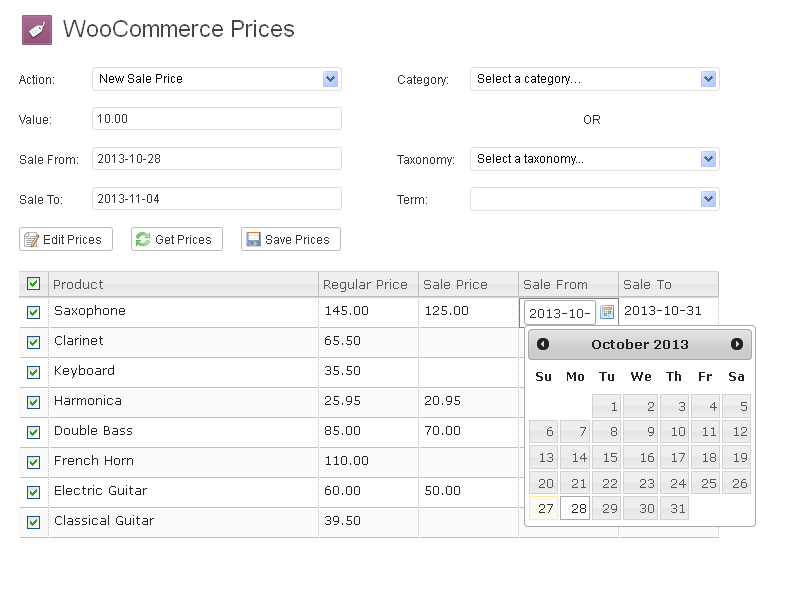The height and width of the screenshot is (600, 800).
Task: Open the empty Term dropdown
Action: coord(595,199)
